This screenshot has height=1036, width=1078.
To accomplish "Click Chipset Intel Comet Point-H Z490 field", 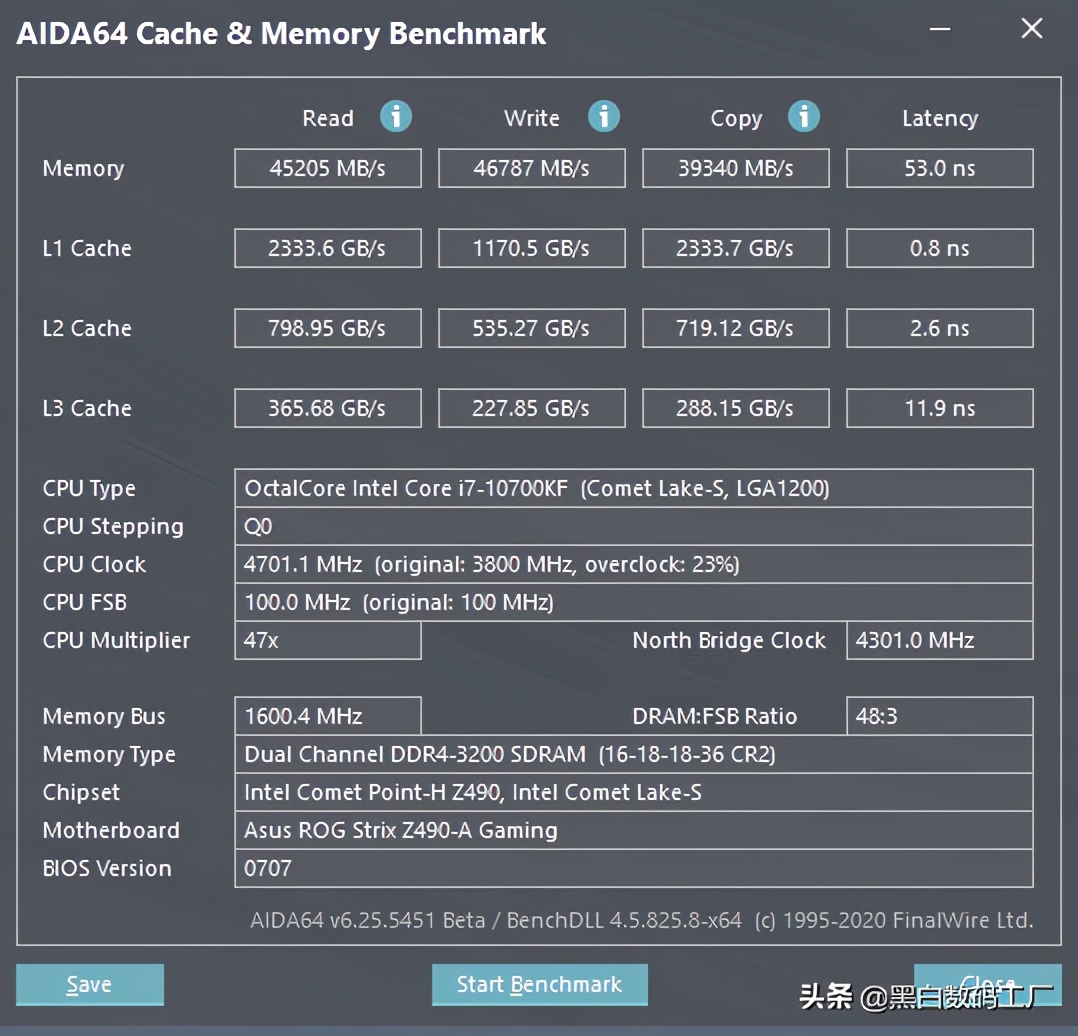I will [634, 793].
